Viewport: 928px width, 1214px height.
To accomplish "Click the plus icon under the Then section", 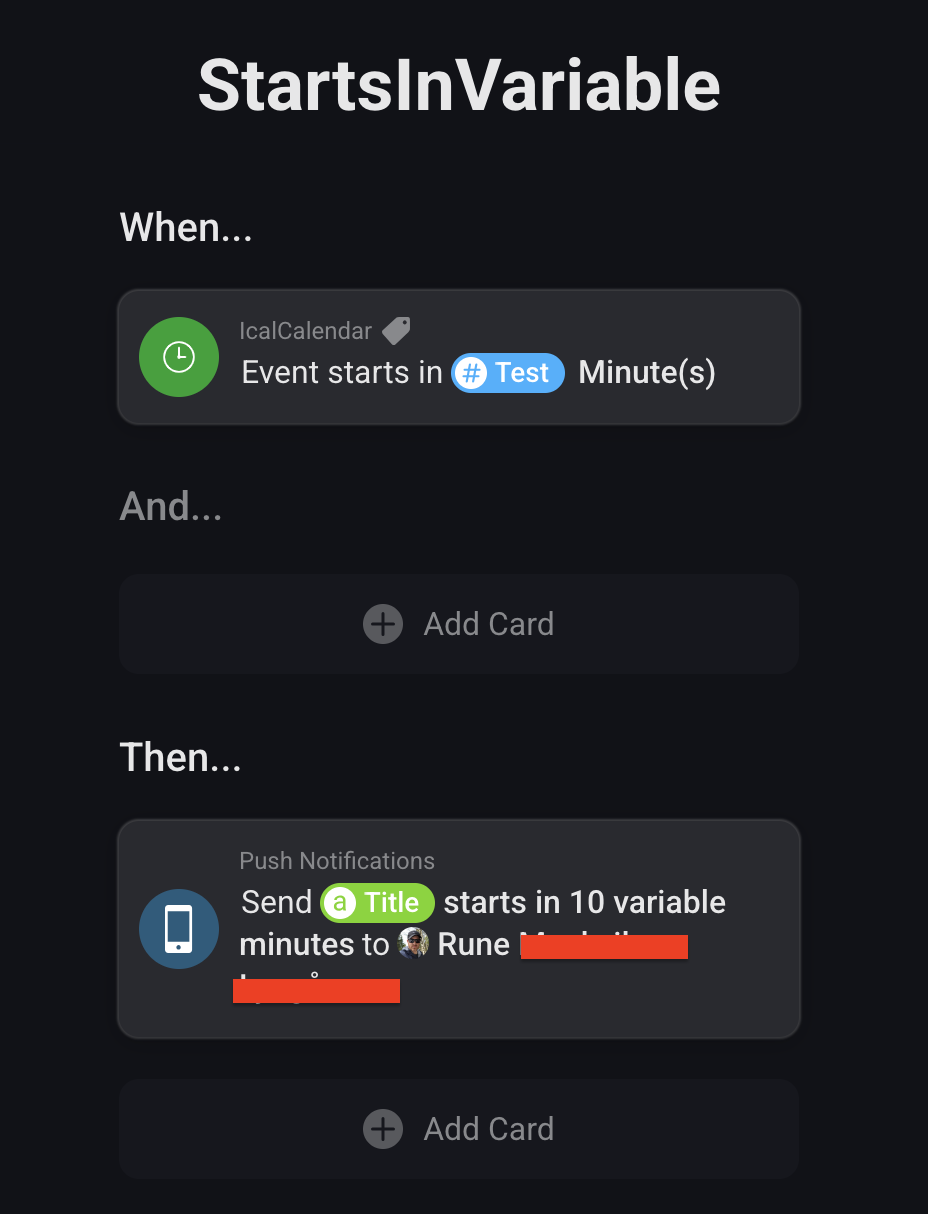I will [383, 1129].
